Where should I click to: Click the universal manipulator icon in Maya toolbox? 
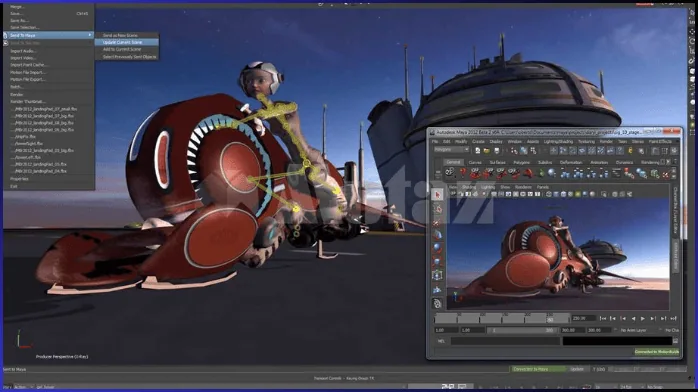click(437, 275)
